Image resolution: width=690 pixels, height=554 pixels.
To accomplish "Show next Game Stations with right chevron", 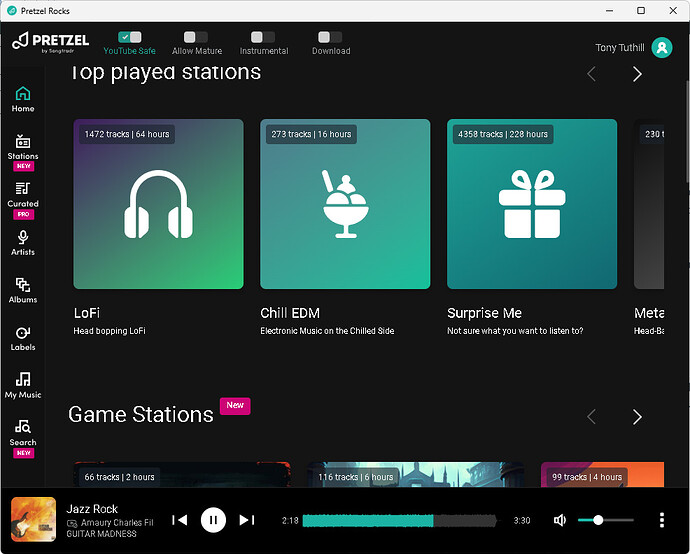I will (x=637, y=416).
